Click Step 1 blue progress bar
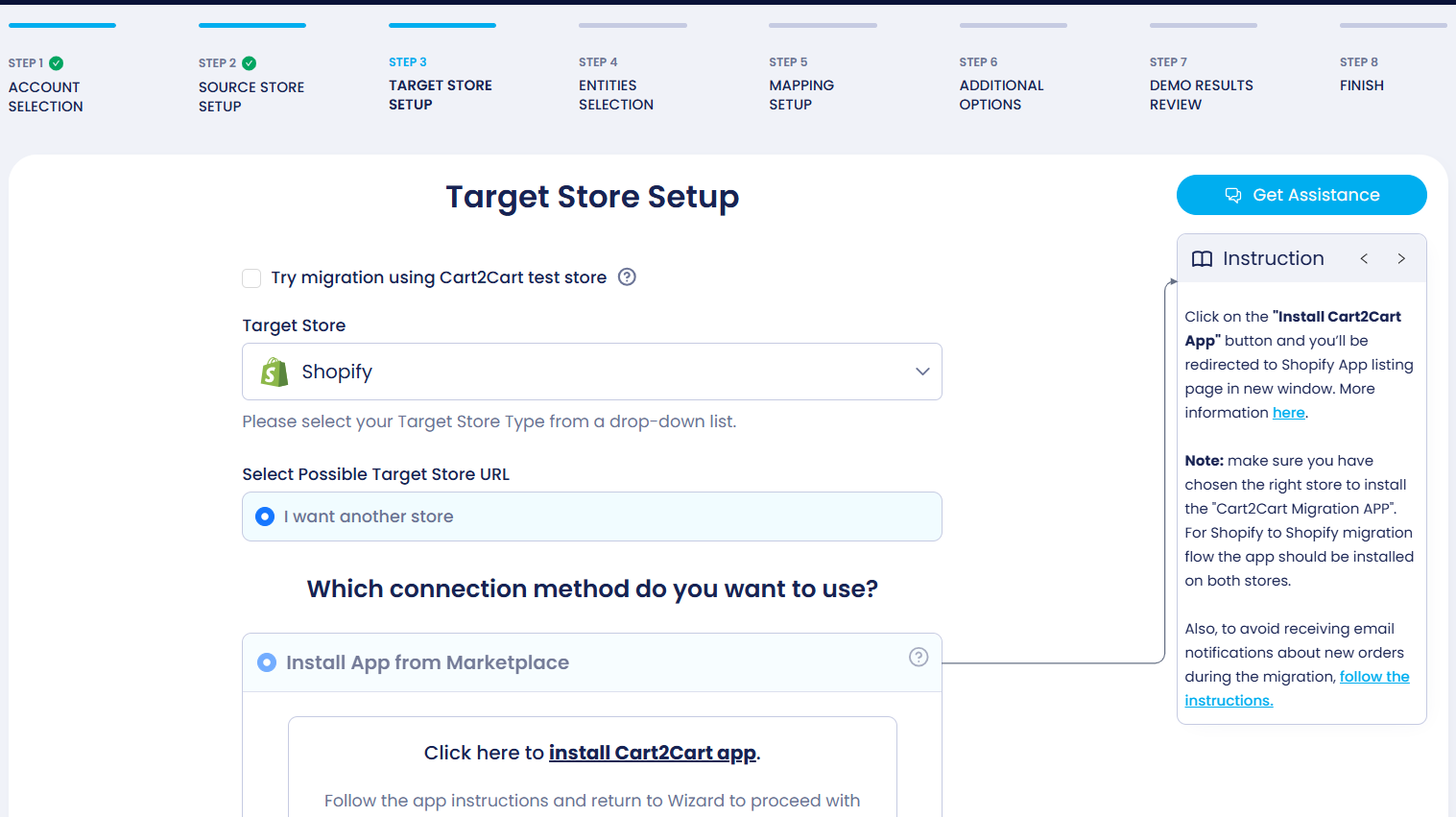 62,25
